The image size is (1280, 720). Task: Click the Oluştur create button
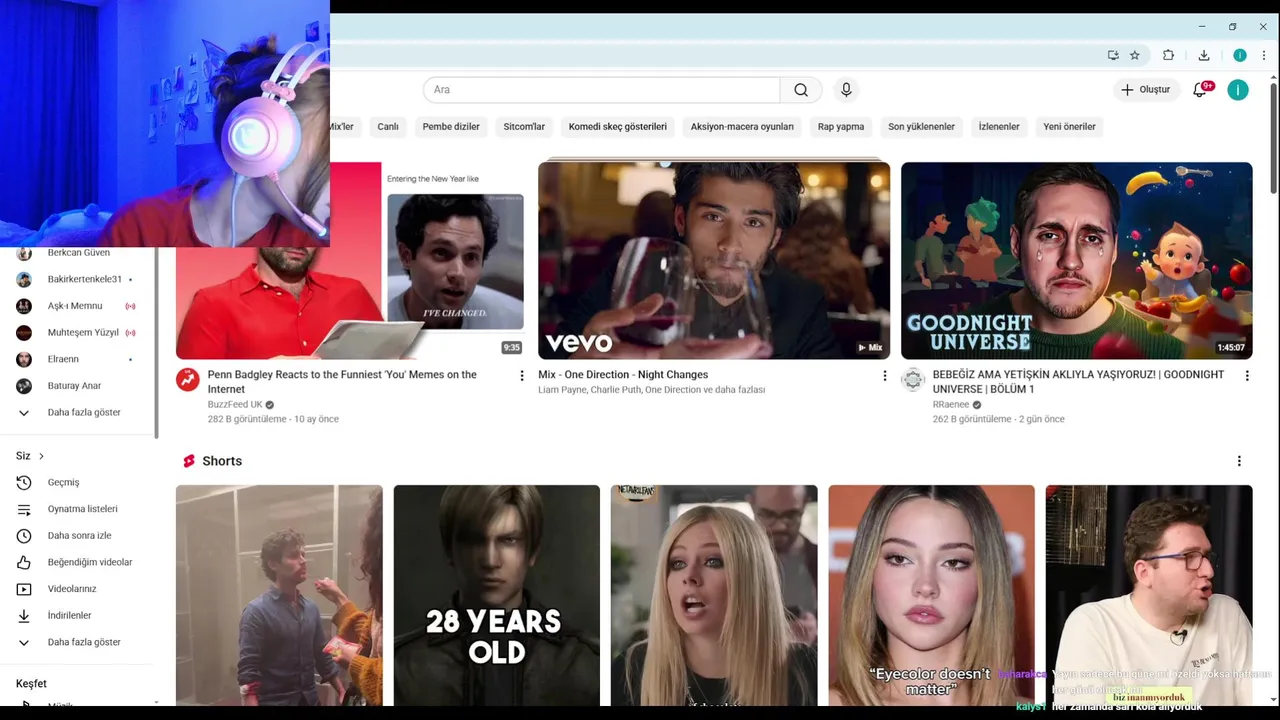pos(1145,90)
